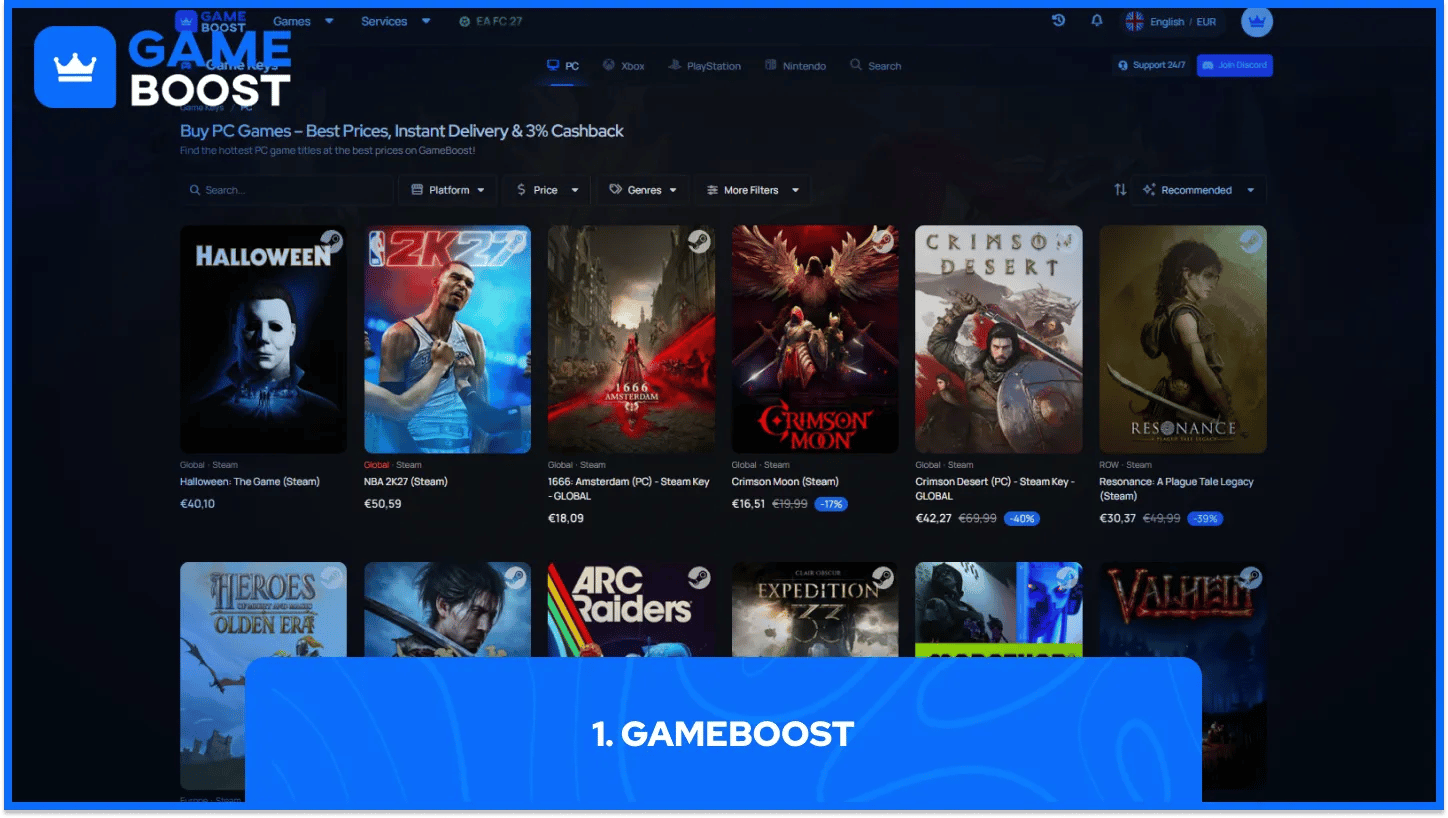Open Halloween: The Game (Steam) title
Screen dimensions: 1448x818
coord(250,482)
